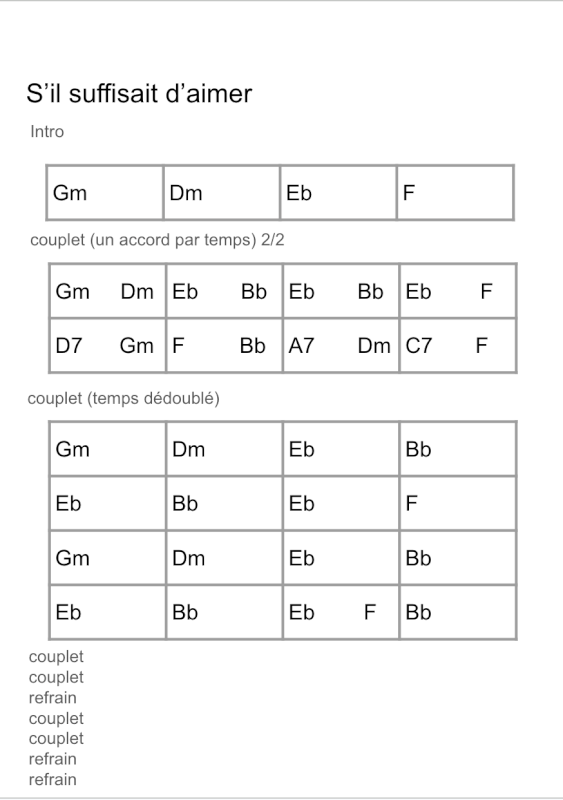Click the last "refrain" line at the bottom
The image size is (563, 800).
[53, 780]
